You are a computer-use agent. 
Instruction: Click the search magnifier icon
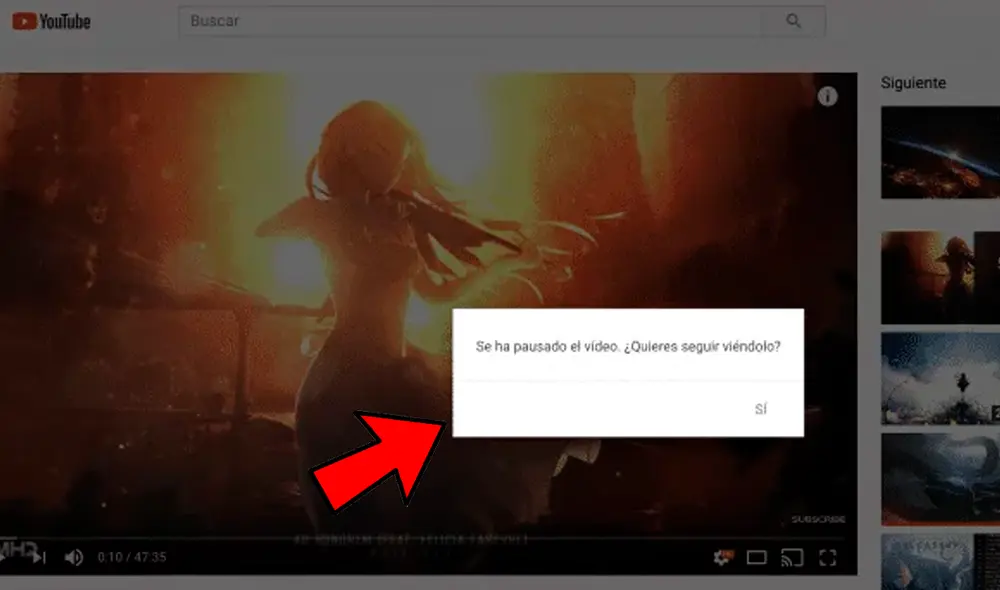(795, 20)
